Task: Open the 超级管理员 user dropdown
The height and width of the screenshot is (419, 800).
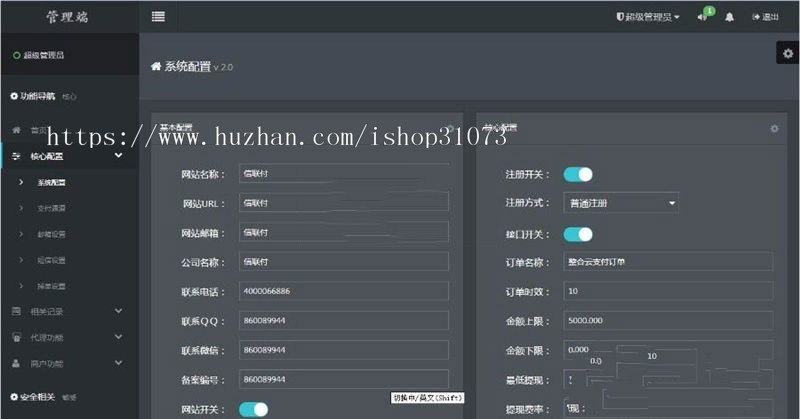Action: pos(648,17)
